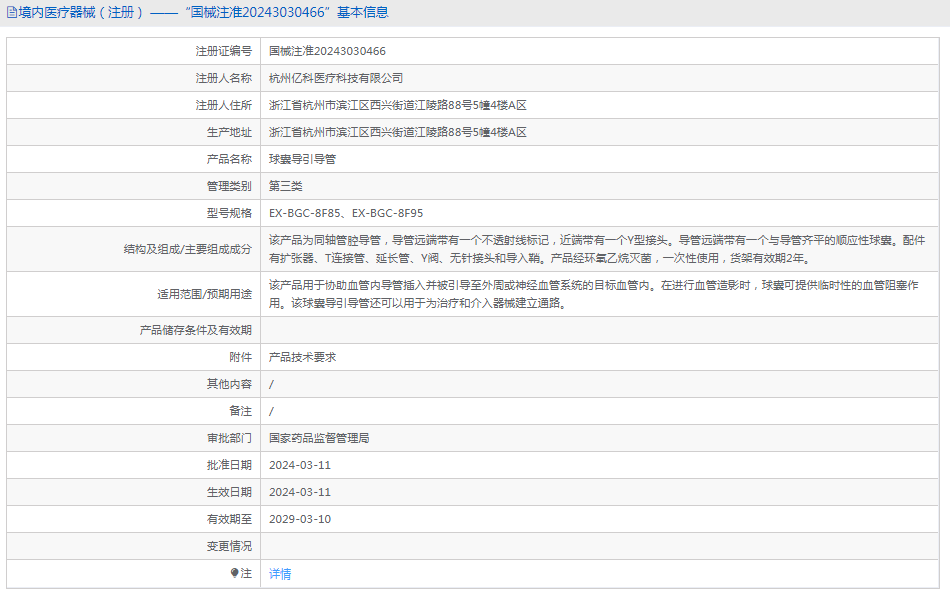950x595 pixels.
Task: Click the 管理类别 label
Action: (x=229, y=186)
